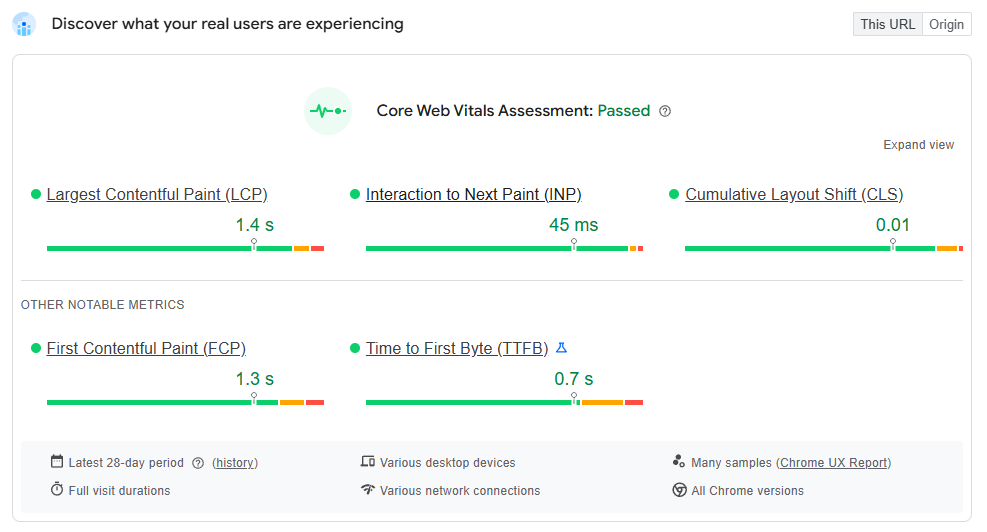The image size is (987, 532).
Task: Switch to Origin view
Action: pos(946,24)
